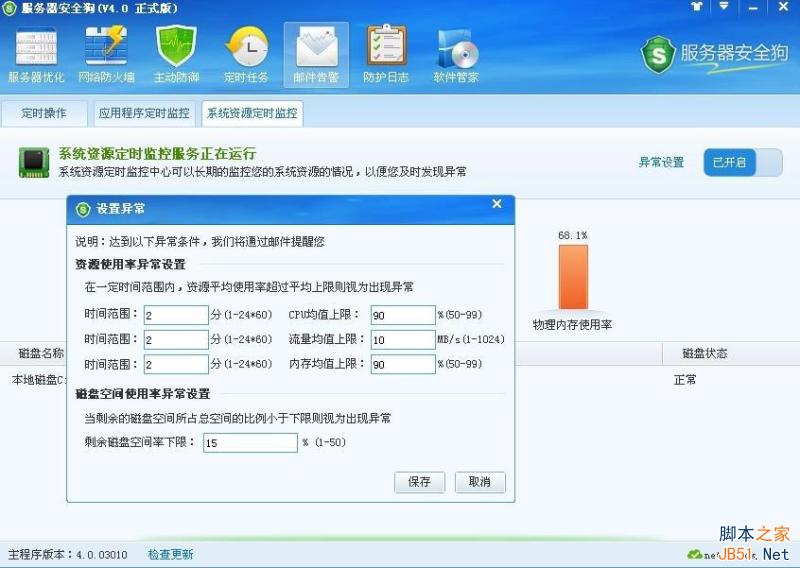Switch to the 应用程序定时监控 tab
Viewport: 800px width, 568px height.
pyautogui.click(x=144, y=113)
